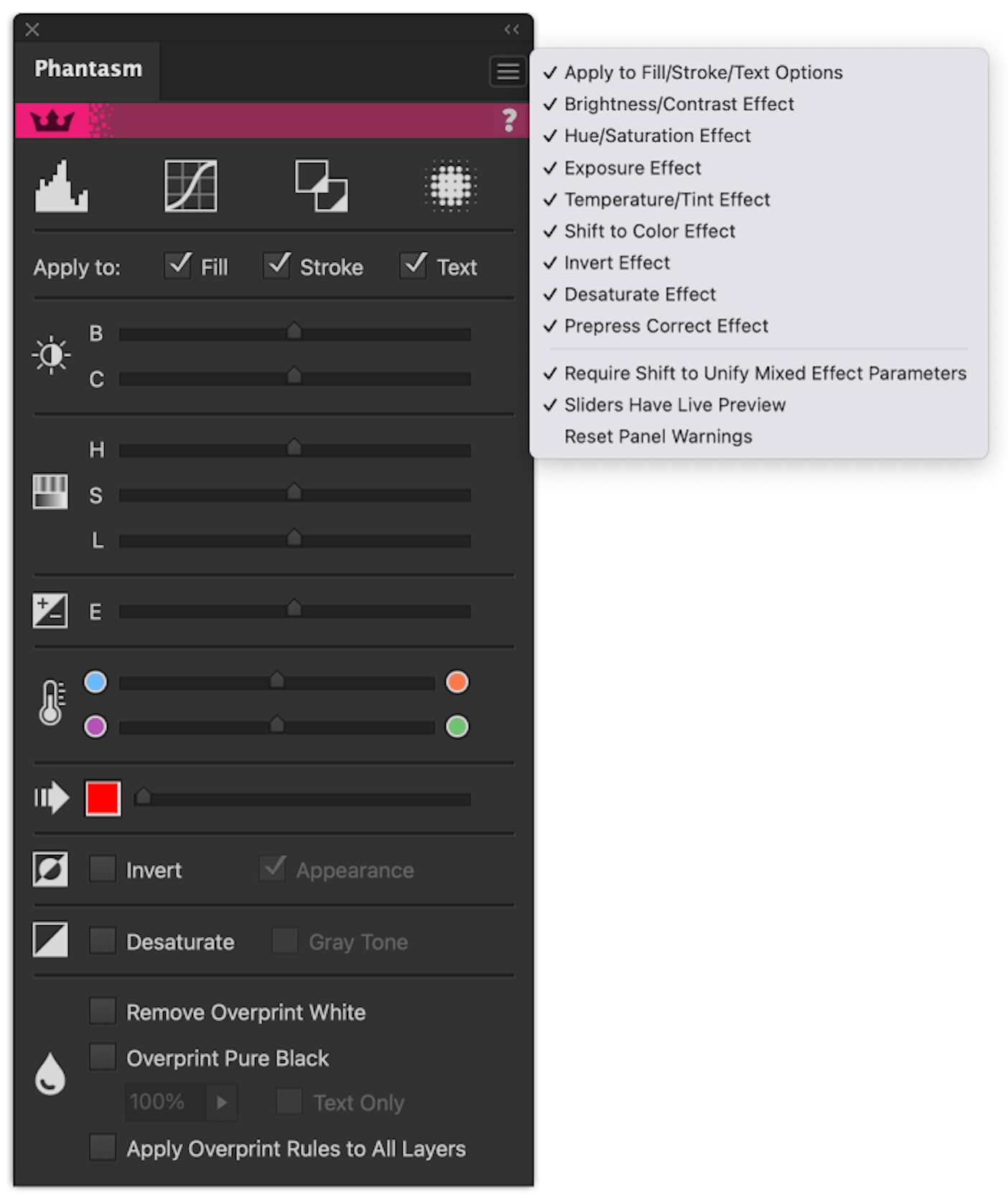Uncheck the Stroke checkbox
The height and width of the screenshot is (1203, 1008).
coord(278,265)
